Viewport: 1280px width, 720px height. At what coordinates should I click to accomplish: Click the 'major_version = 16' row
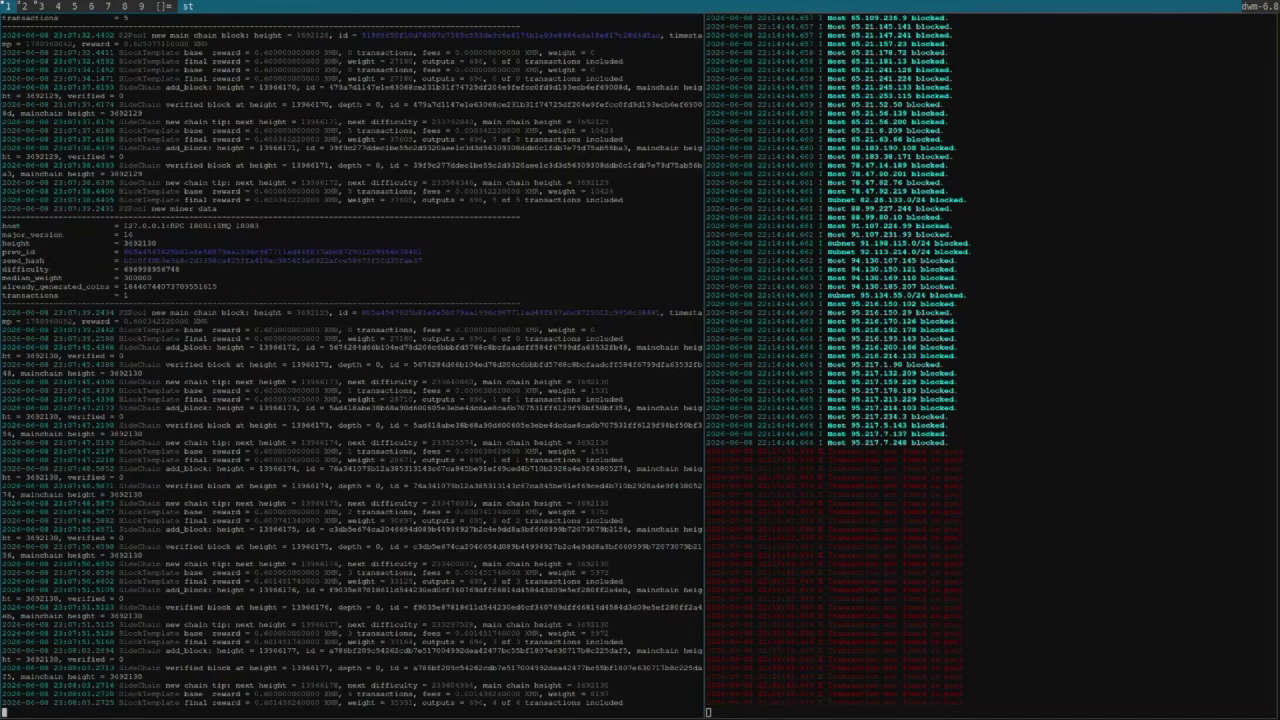(x=67, y=235)
